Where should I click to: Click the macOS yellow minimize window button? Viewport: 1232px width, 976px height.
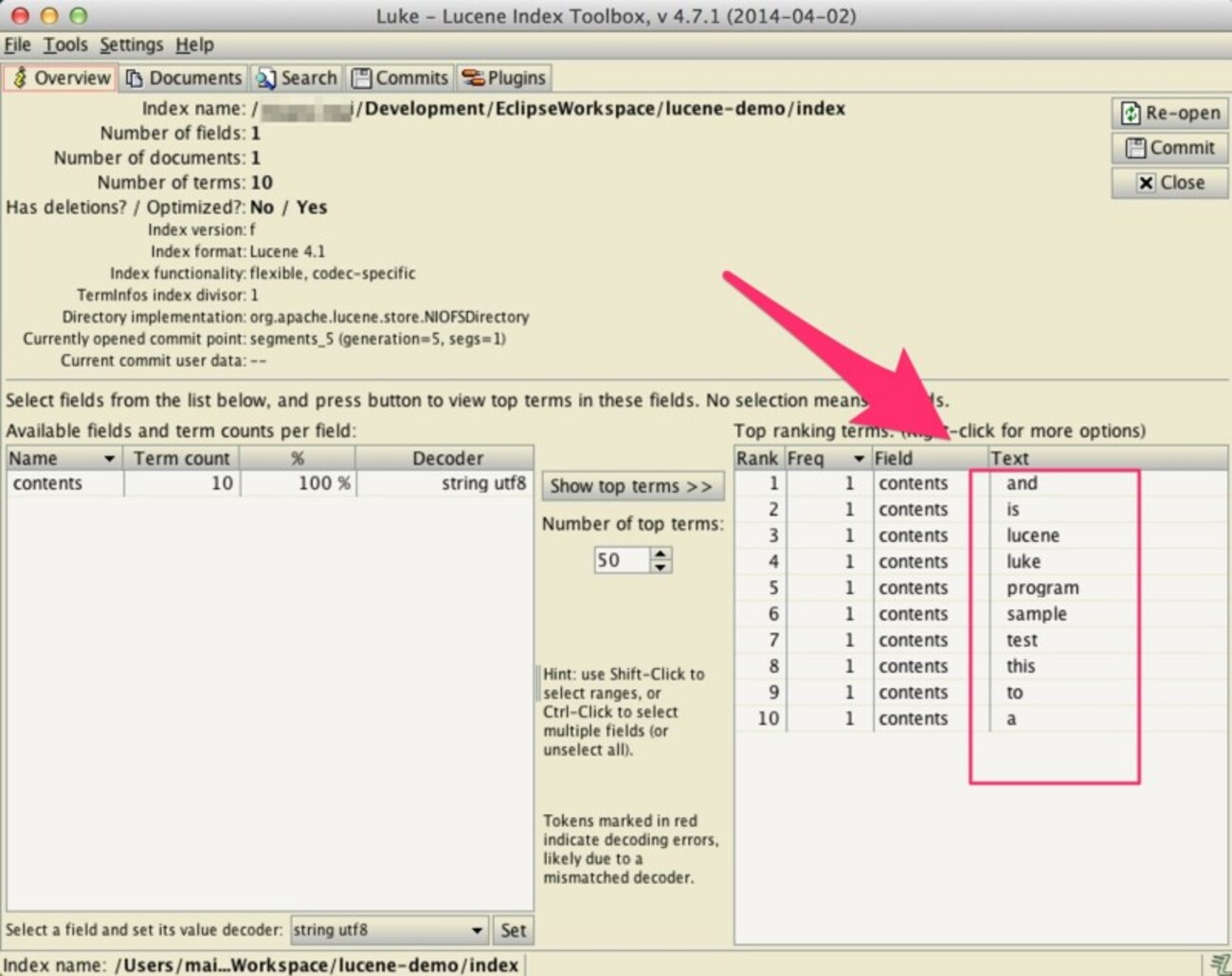point(49,15)
